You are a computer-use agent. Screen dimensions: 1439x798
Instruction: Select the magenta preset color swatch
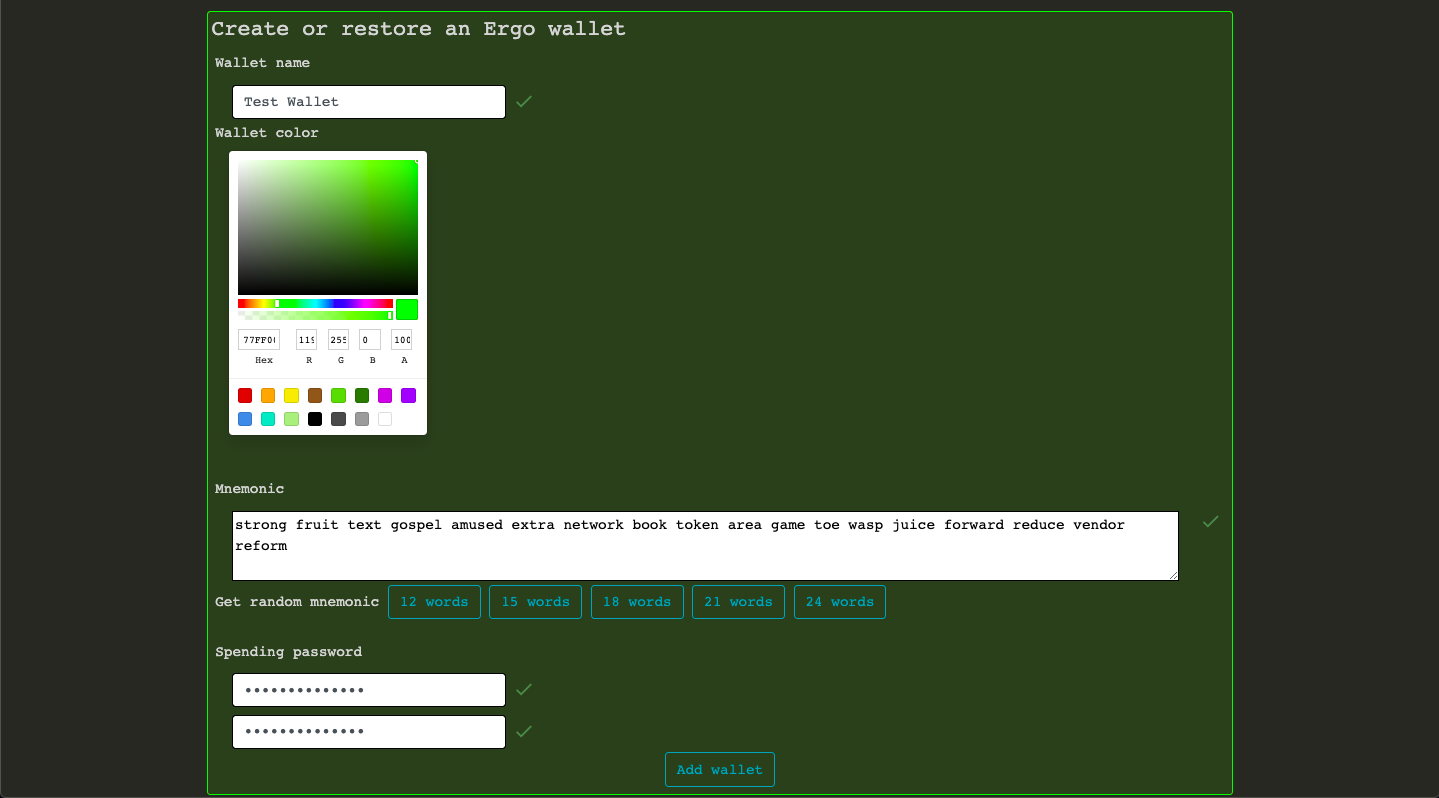pyautogui.click(x=385, y=396)
